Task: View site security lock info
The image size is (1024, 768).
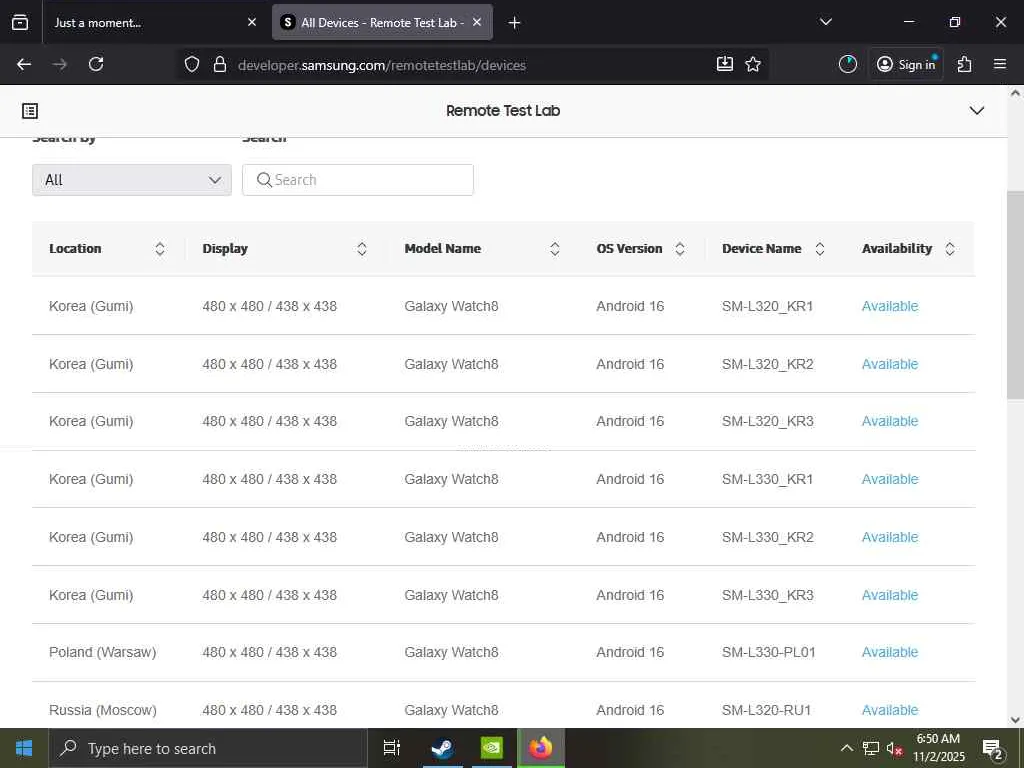Action: click(x=220, y=64)
